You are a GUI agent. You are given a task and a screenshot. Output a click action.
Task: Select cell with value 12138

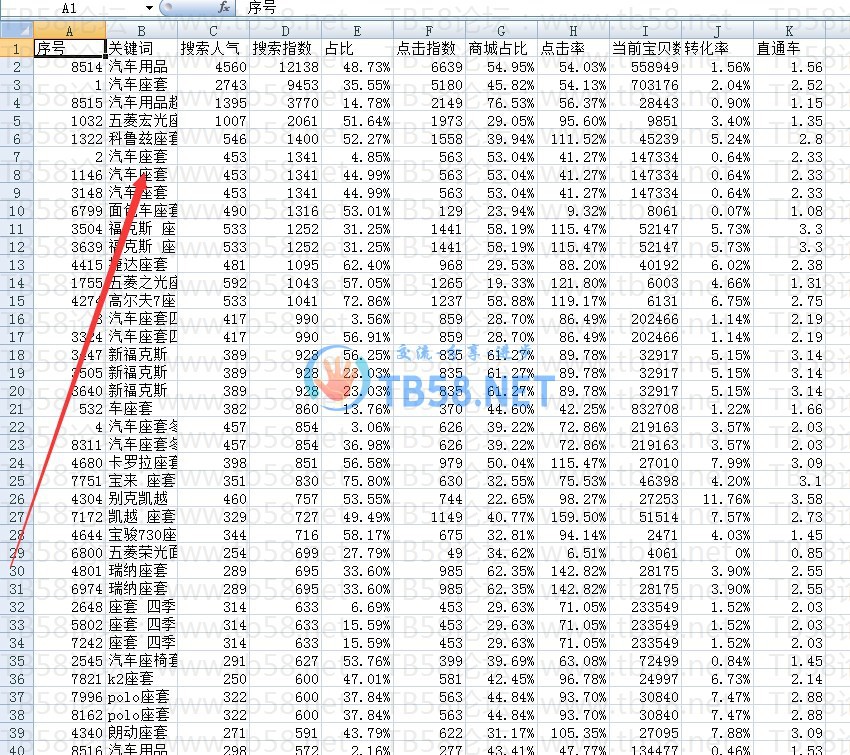tap(285, 67)
